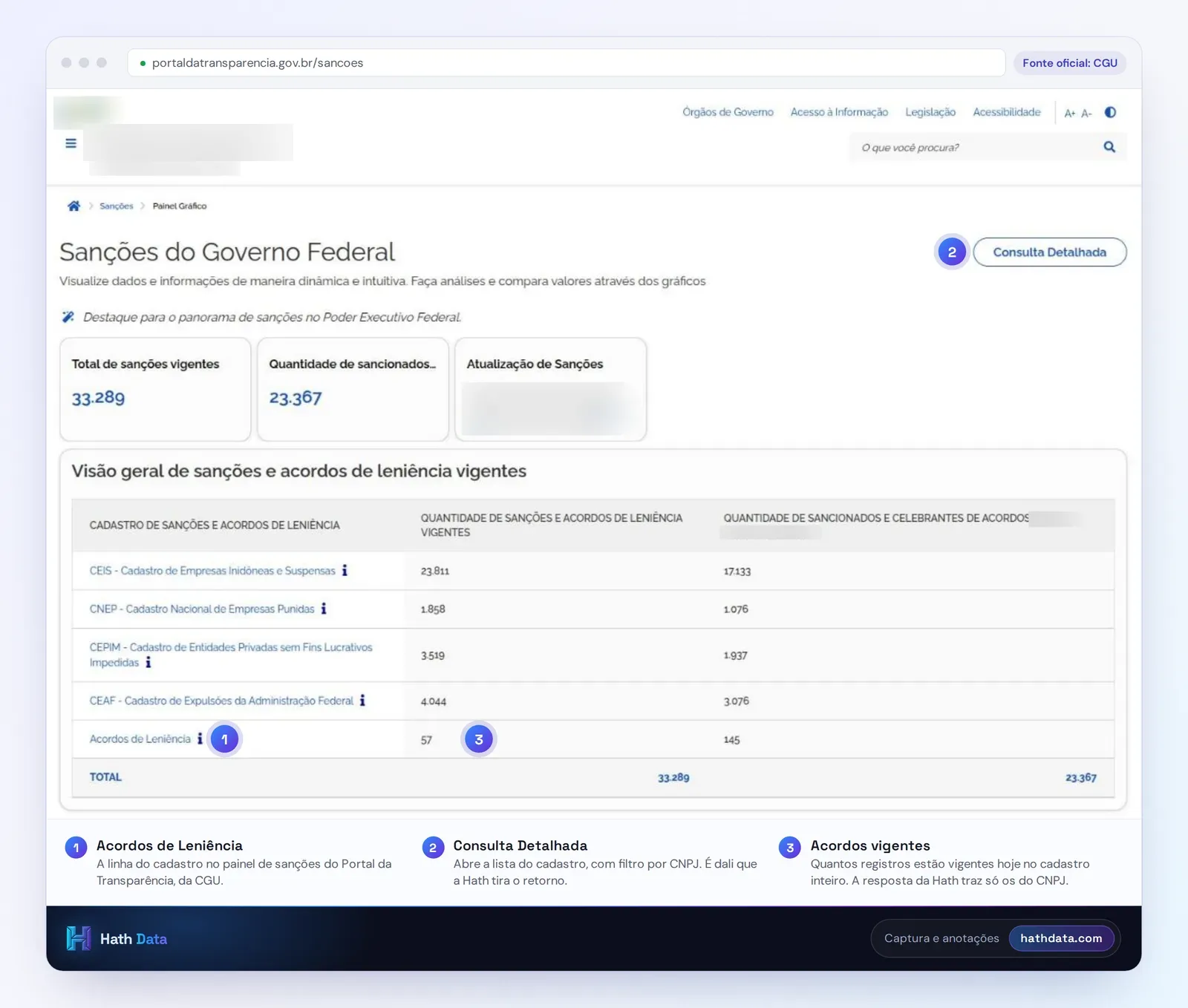Click the CNEP value 1.858
The width and height of the screenshot is (1188, 1008).
tap(433, 609)
